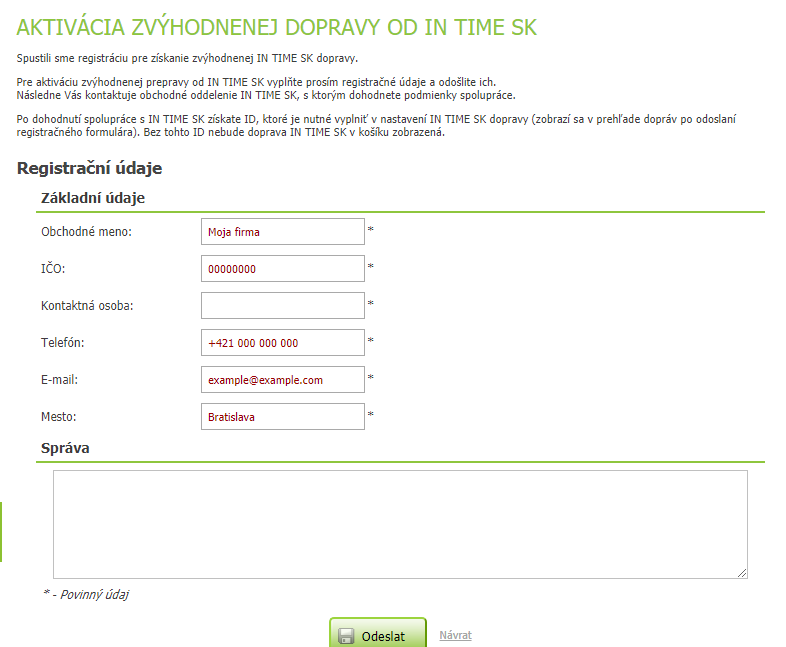
Task: Click the IČO label
Action: pyautogui.click(x=53, y=268)
